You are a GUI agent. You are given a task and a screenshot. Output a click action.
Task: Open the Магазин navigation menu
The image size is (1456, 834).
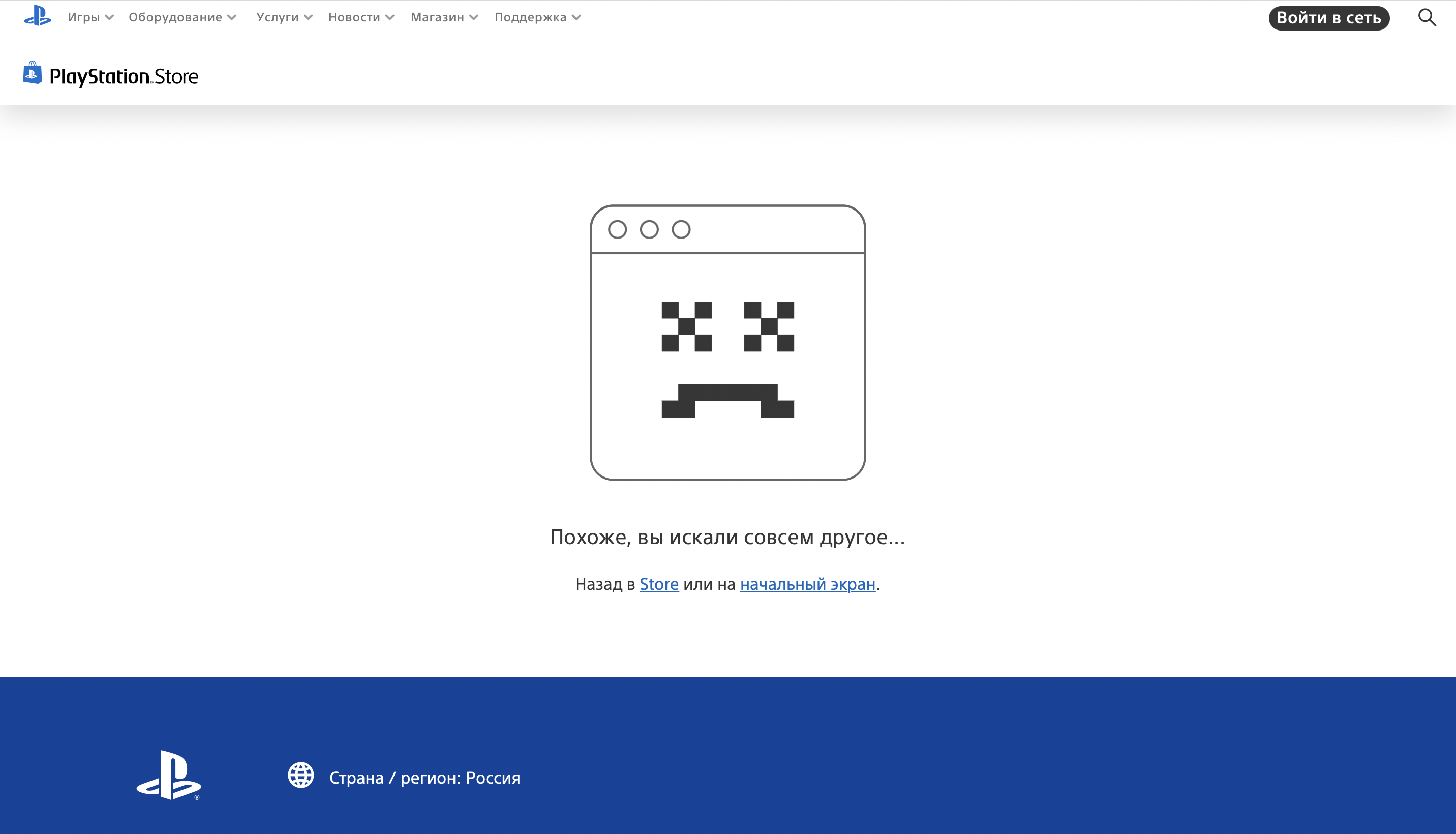click(437, 17)
